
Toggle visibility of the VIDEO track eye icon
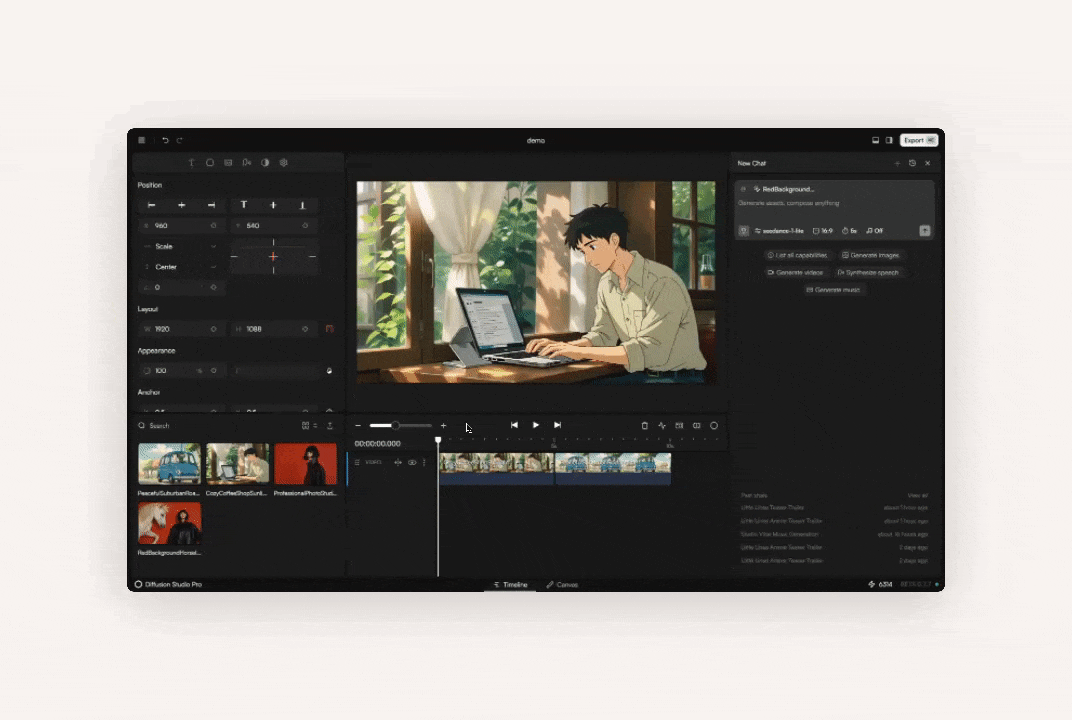coord(411,462)
